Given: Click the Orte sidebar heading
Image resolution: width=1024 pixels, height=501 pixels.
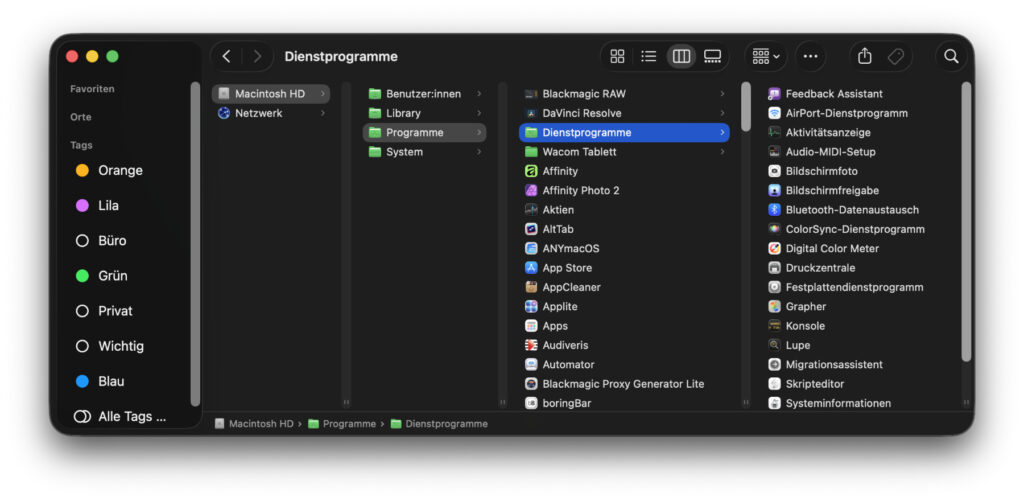Looking at the screenshot, I should pos(81,117).
